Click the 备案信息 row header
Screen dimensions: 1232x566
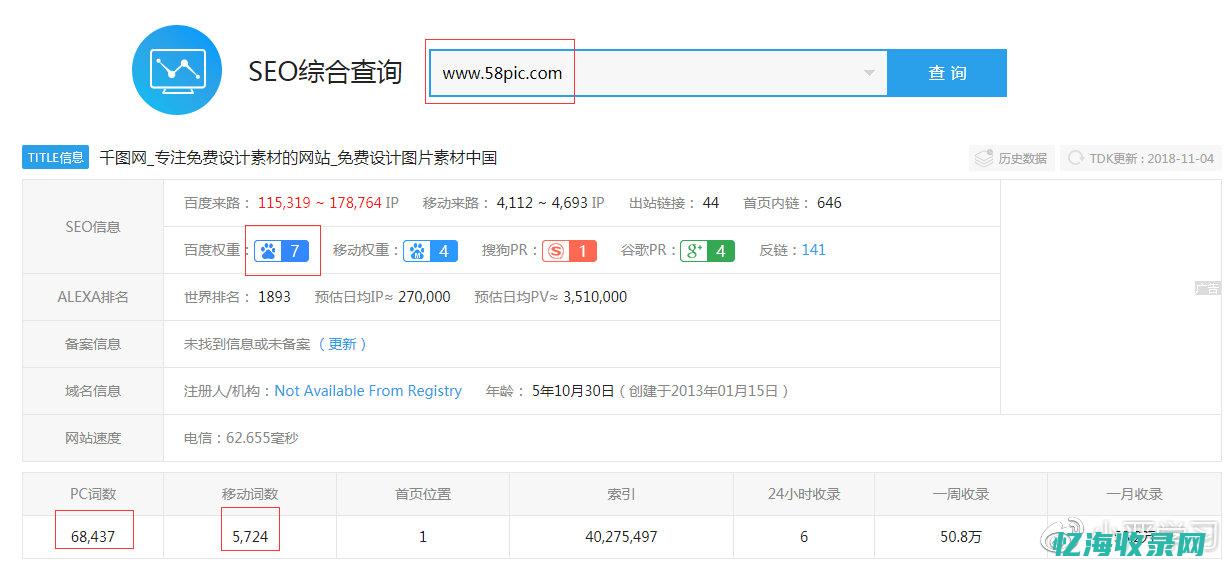[93, 344]
